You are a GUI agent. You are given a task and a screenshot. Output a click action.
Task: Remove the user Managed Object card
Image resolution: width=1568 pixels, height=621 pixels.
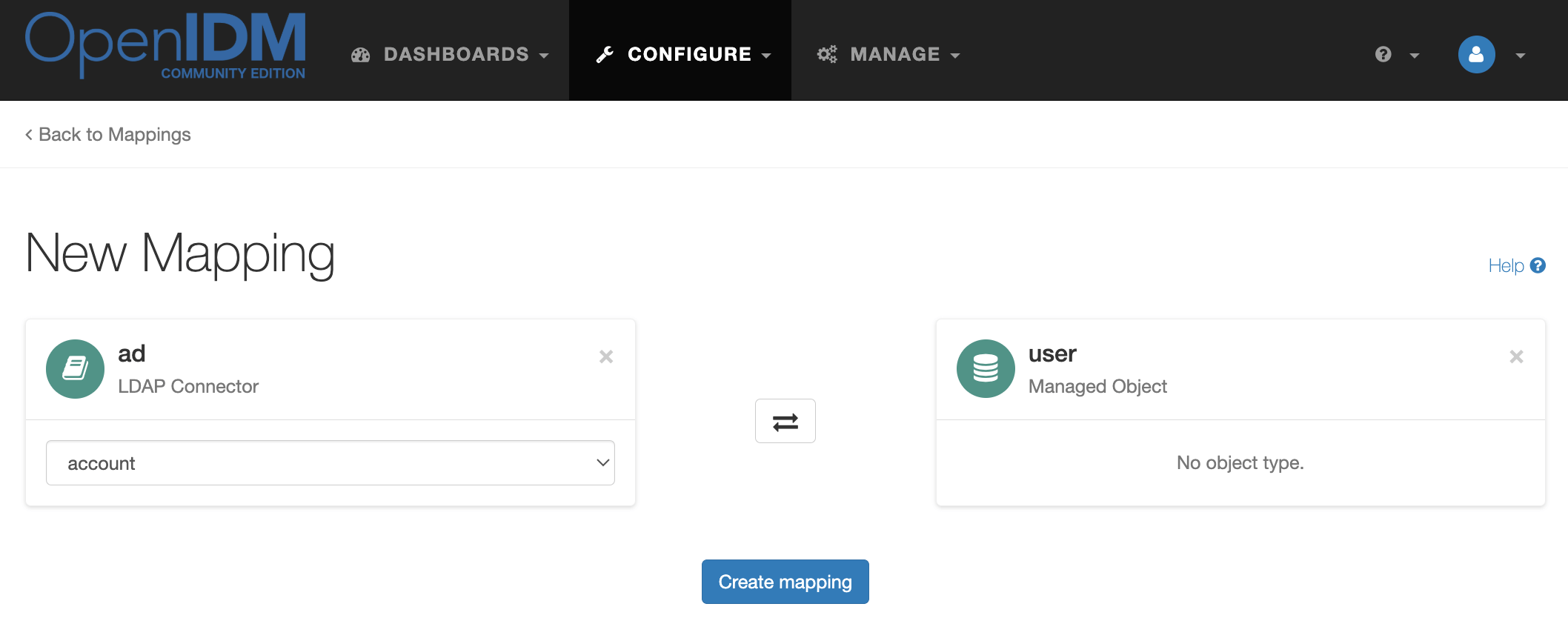1516,356
